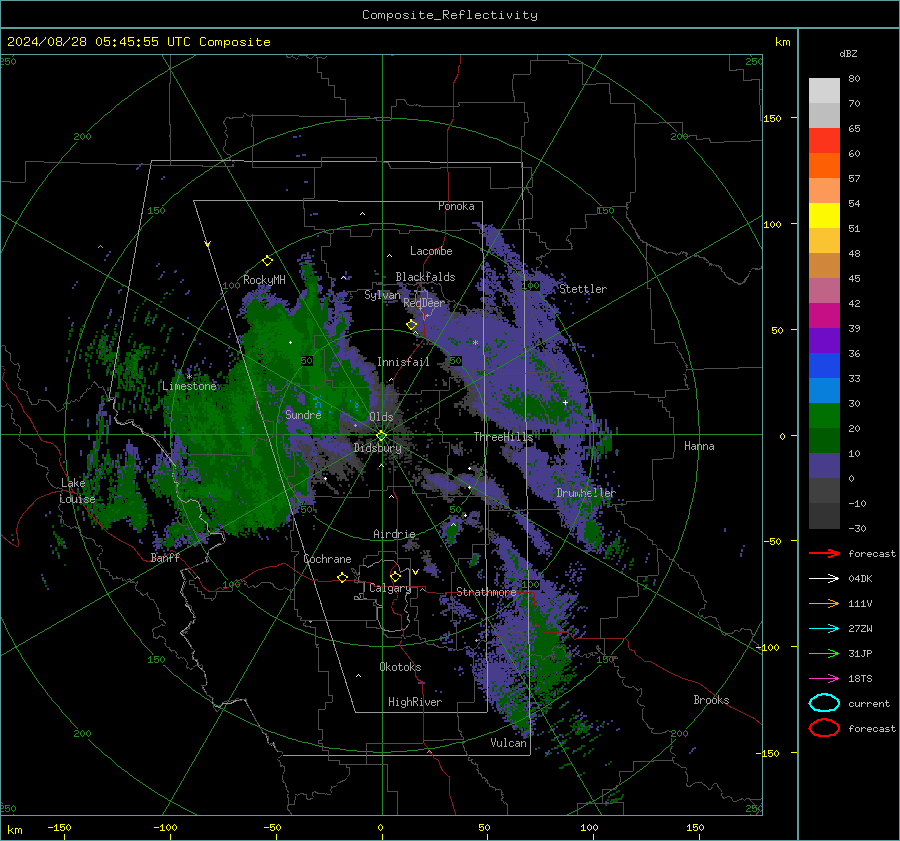Click the yellow diamond marker below RedDeer

412,325
